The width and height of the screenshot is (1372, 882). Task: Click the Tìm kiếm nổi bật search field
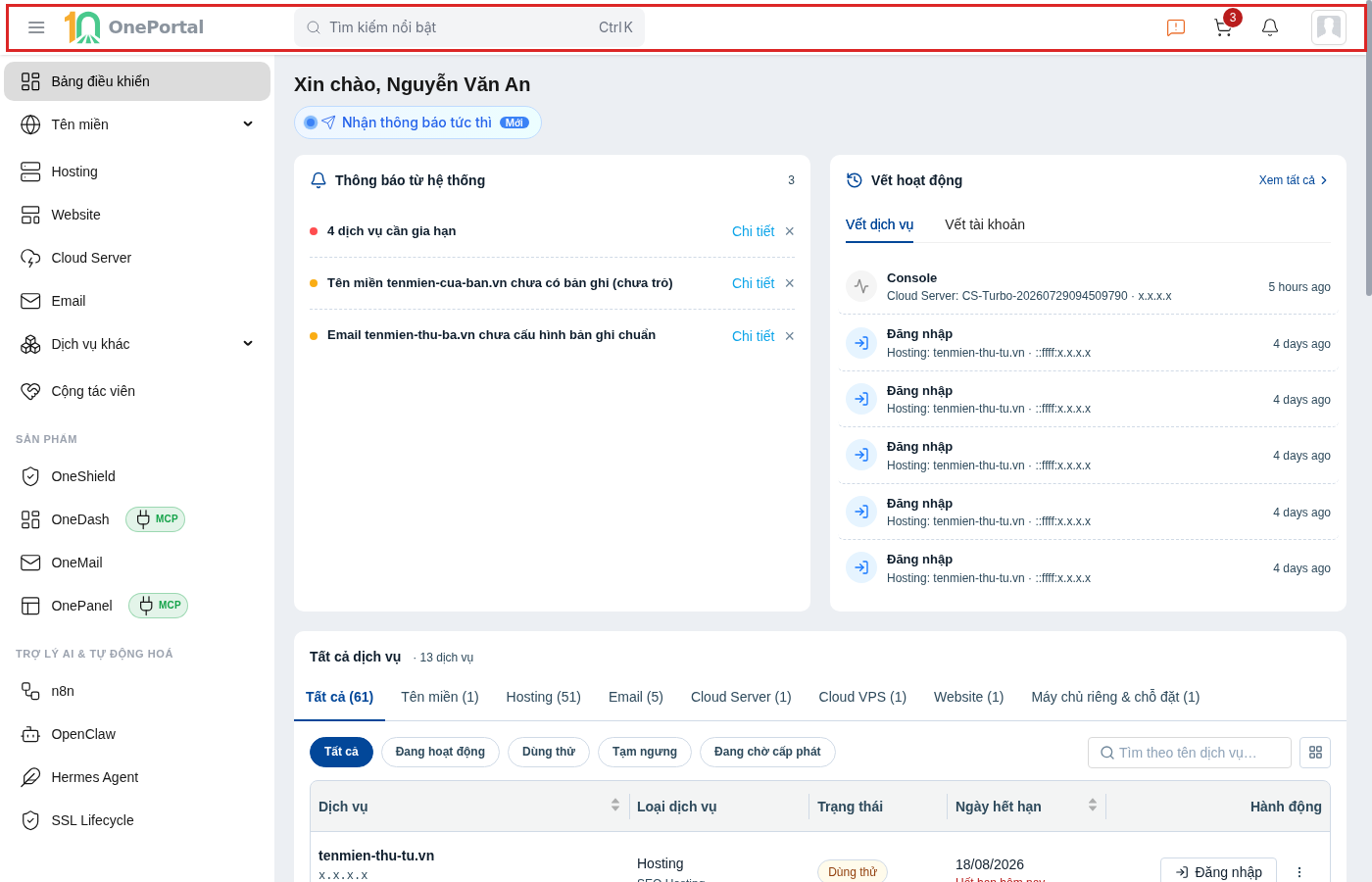[x=469, y=27]
